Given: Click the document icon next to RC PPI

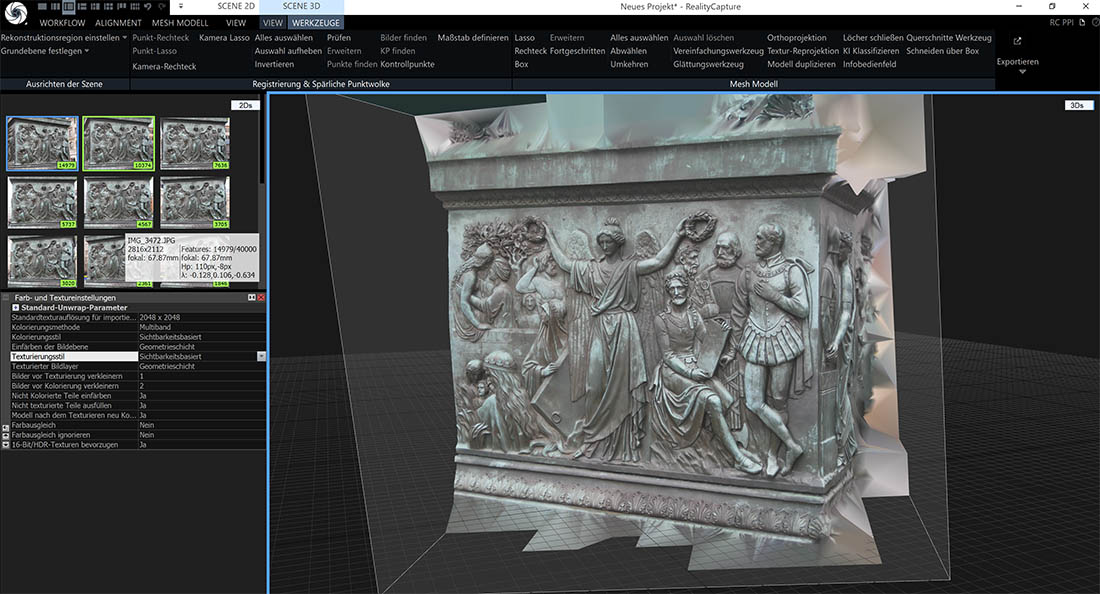Looking at the screenshot, I should [1082, 22].
